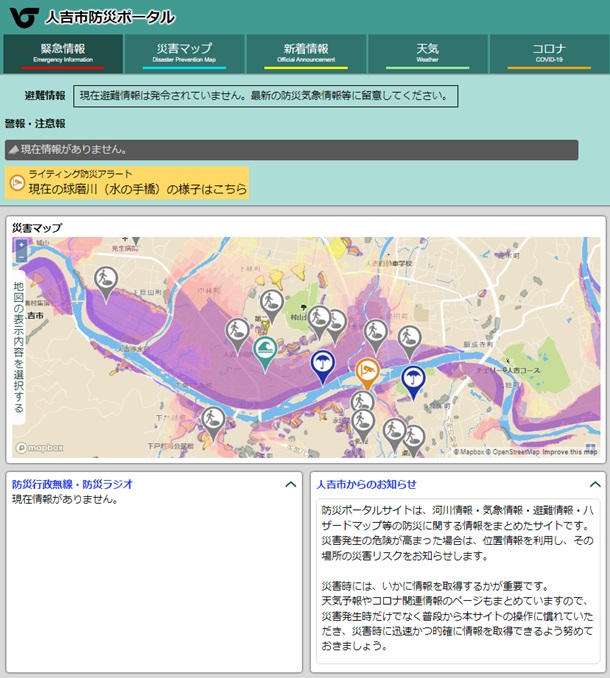Select the コロナ COVID-19 tab
Screen dimensions: 610x678
click(548, 53)
